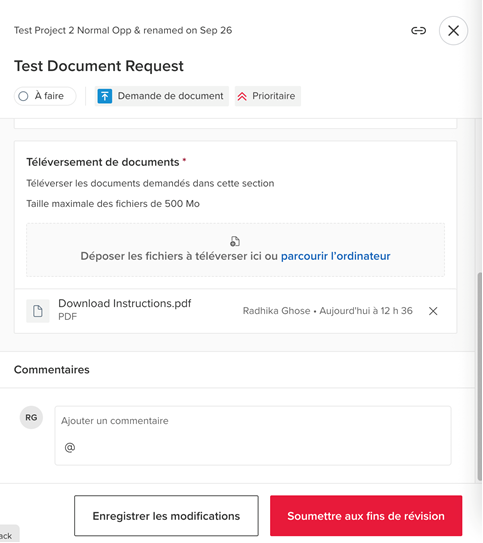Open the Prioritaire priority chip
483x543 pixels.
tap(268, 96)
